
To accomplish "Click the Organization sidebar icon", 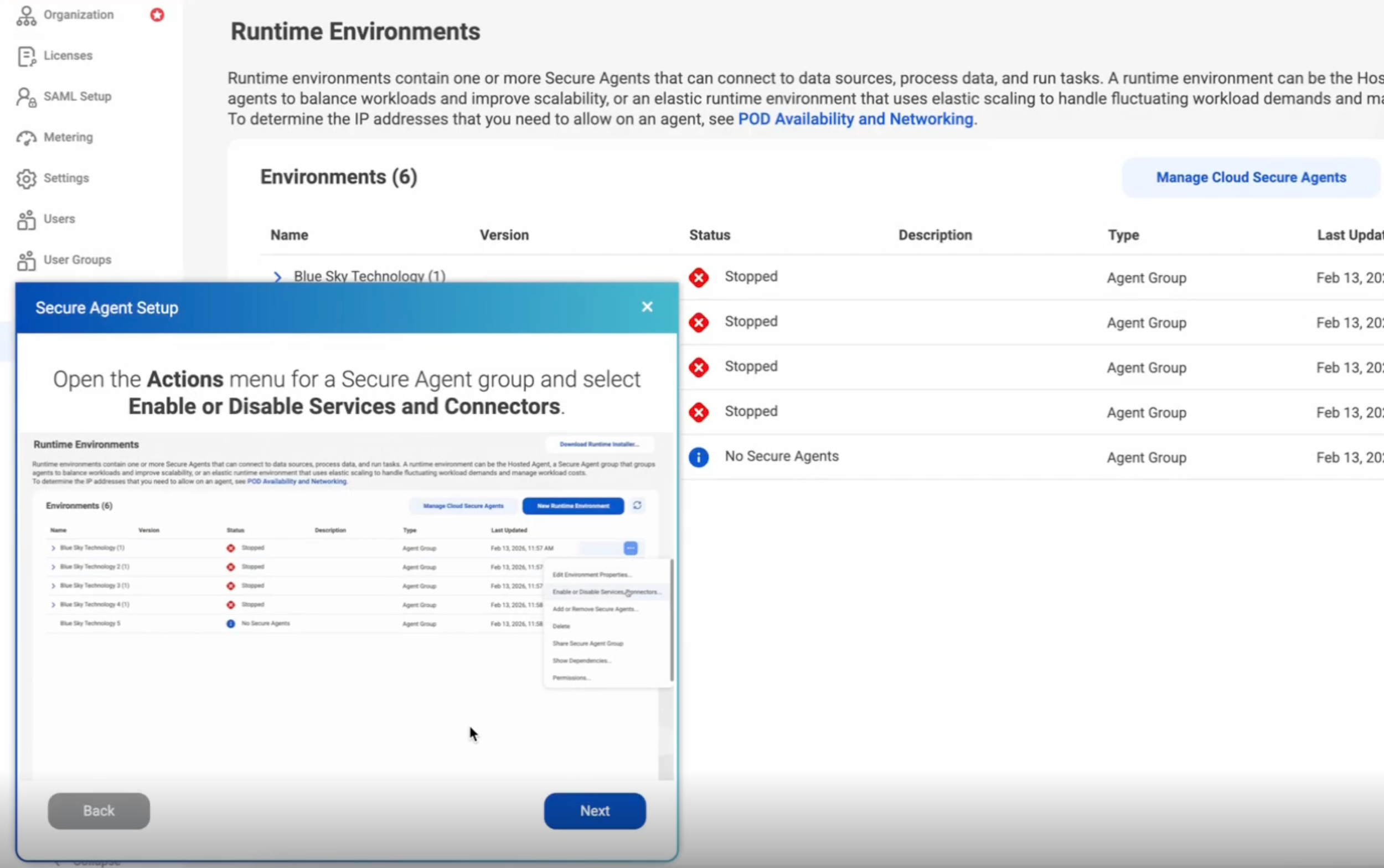I will 26,15.
